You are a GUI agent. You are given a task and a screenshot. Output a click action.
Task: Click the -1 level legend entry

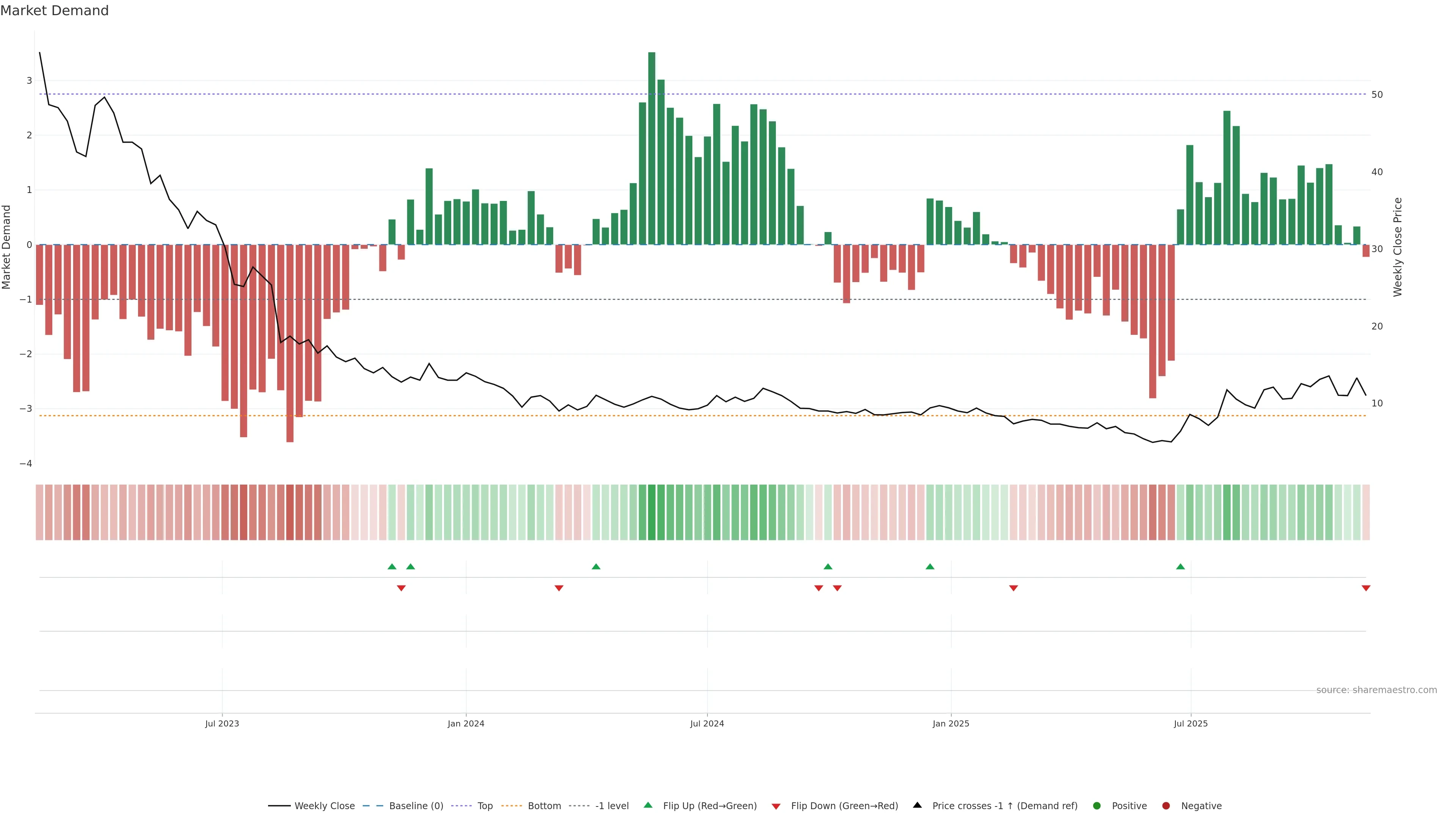click(612, 806)
